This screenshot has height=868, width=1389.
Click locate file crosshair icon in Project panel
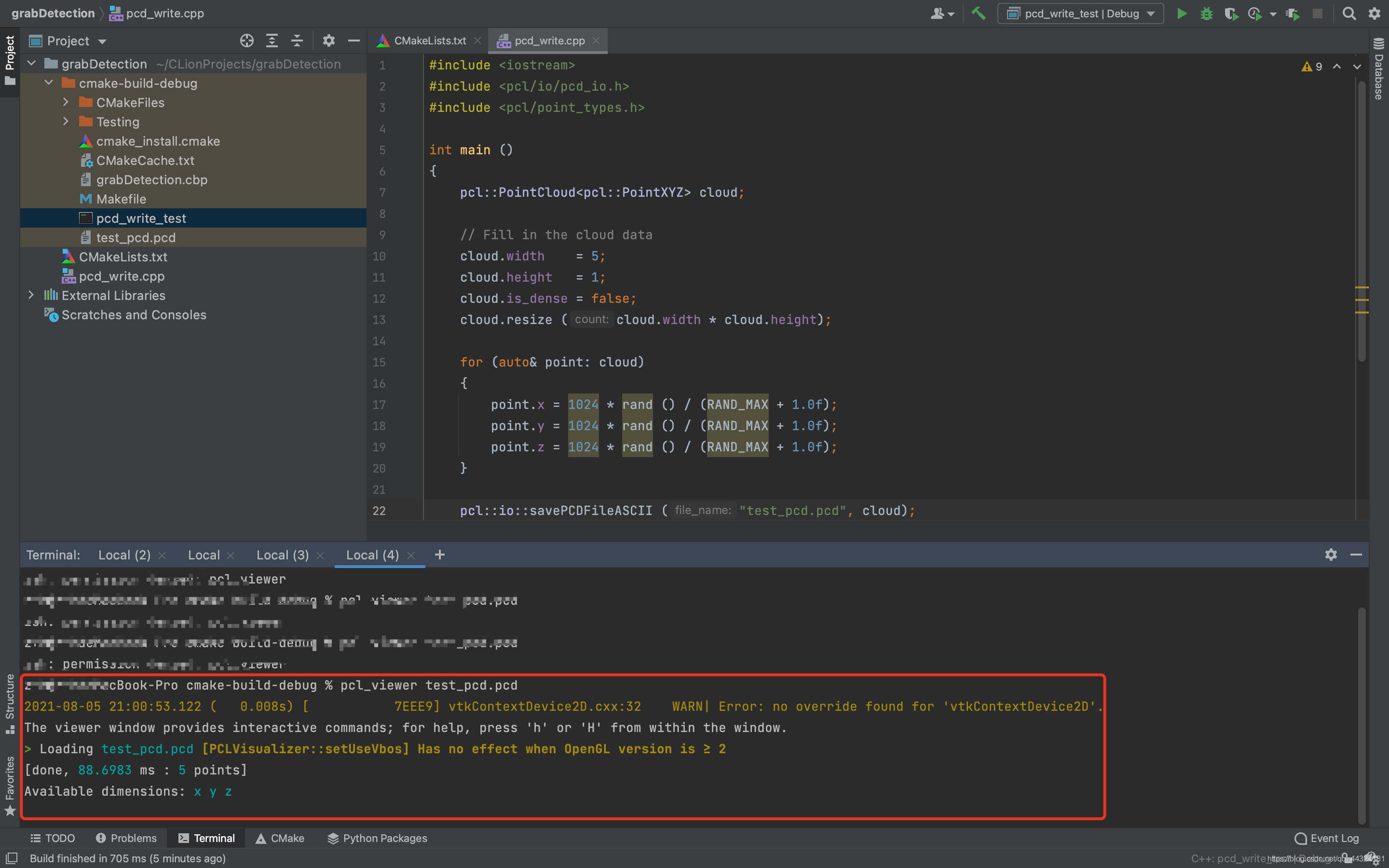tap(247, 41)
